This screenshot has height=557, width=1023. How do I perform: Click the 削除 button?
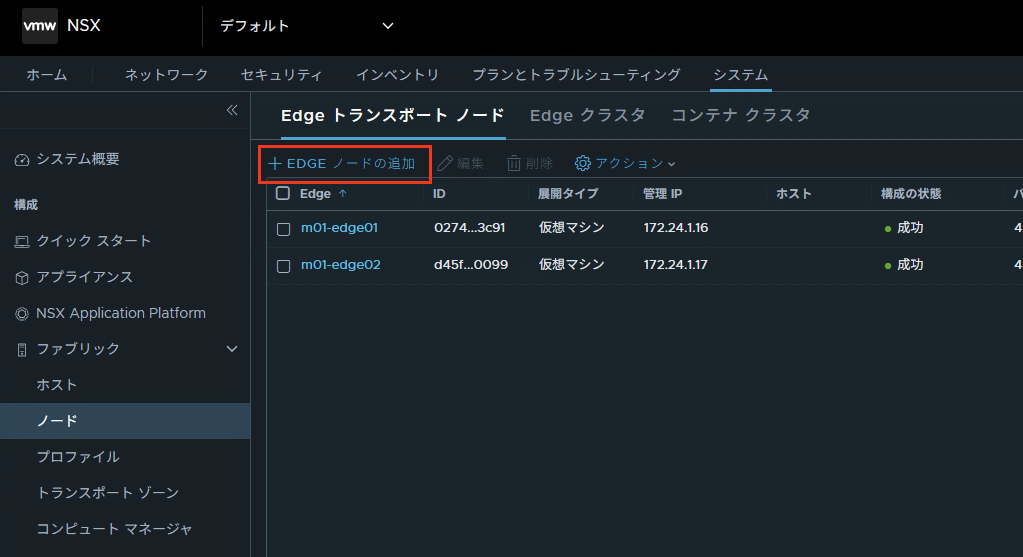click(x=530, y=163)
